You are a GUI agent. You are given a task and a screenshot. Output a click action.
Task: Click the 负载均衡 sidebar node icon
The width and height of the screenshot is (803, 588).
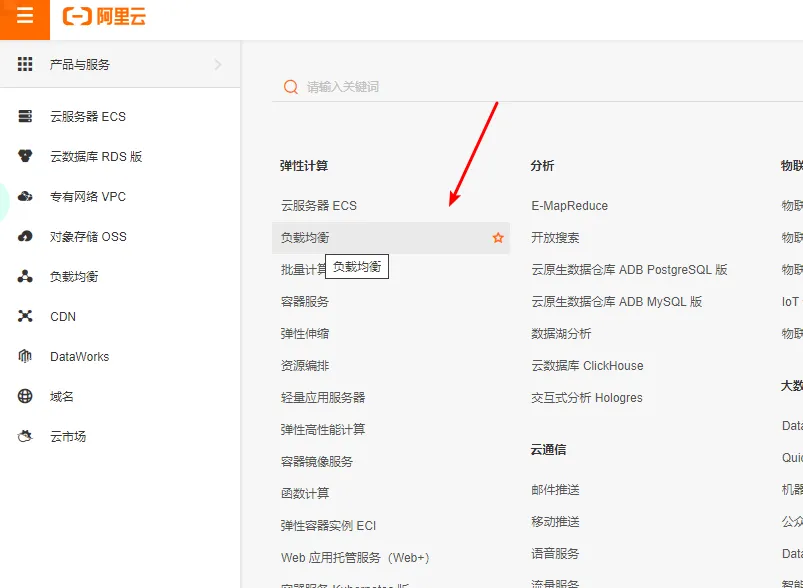click(25, 276)
